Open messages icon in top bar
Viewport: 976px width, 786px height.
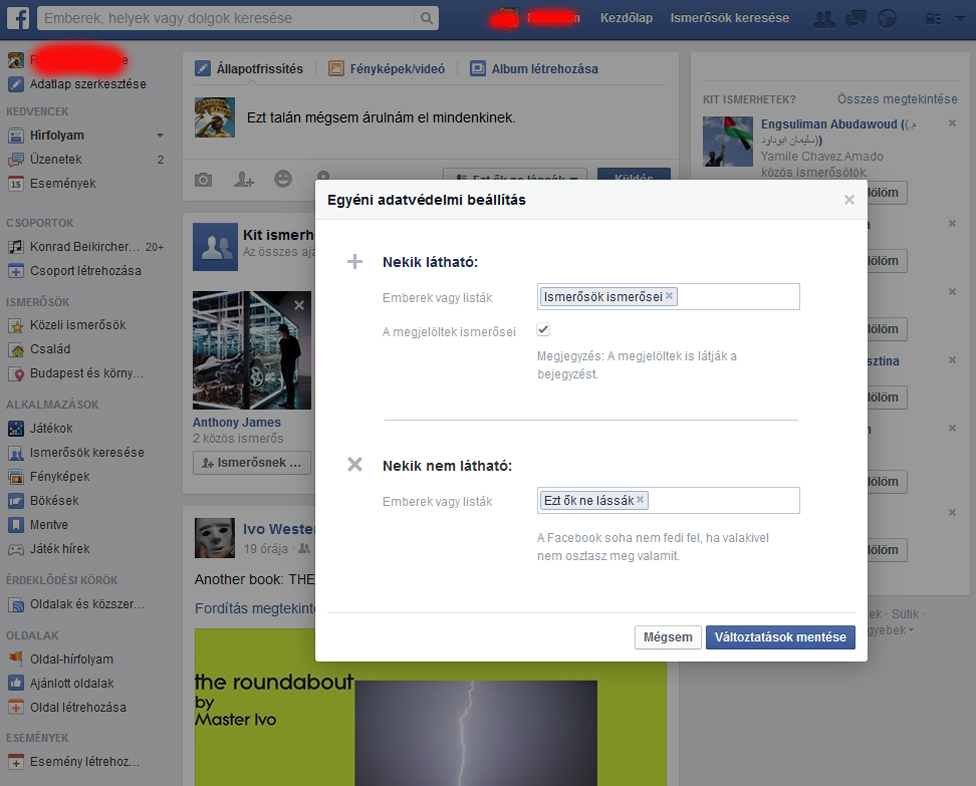(856, 18)
